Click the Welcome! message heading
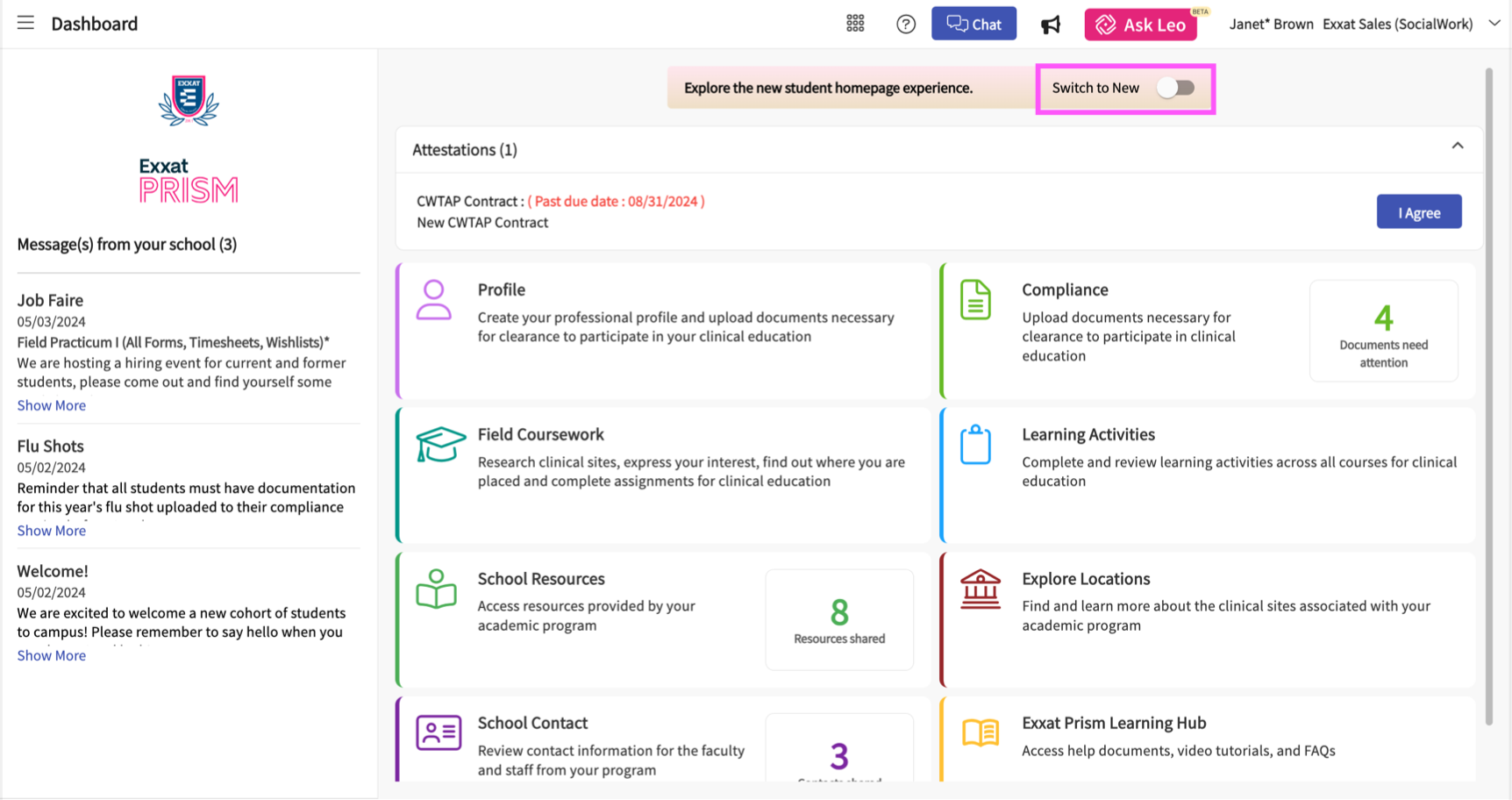 [x=53, y=571]
